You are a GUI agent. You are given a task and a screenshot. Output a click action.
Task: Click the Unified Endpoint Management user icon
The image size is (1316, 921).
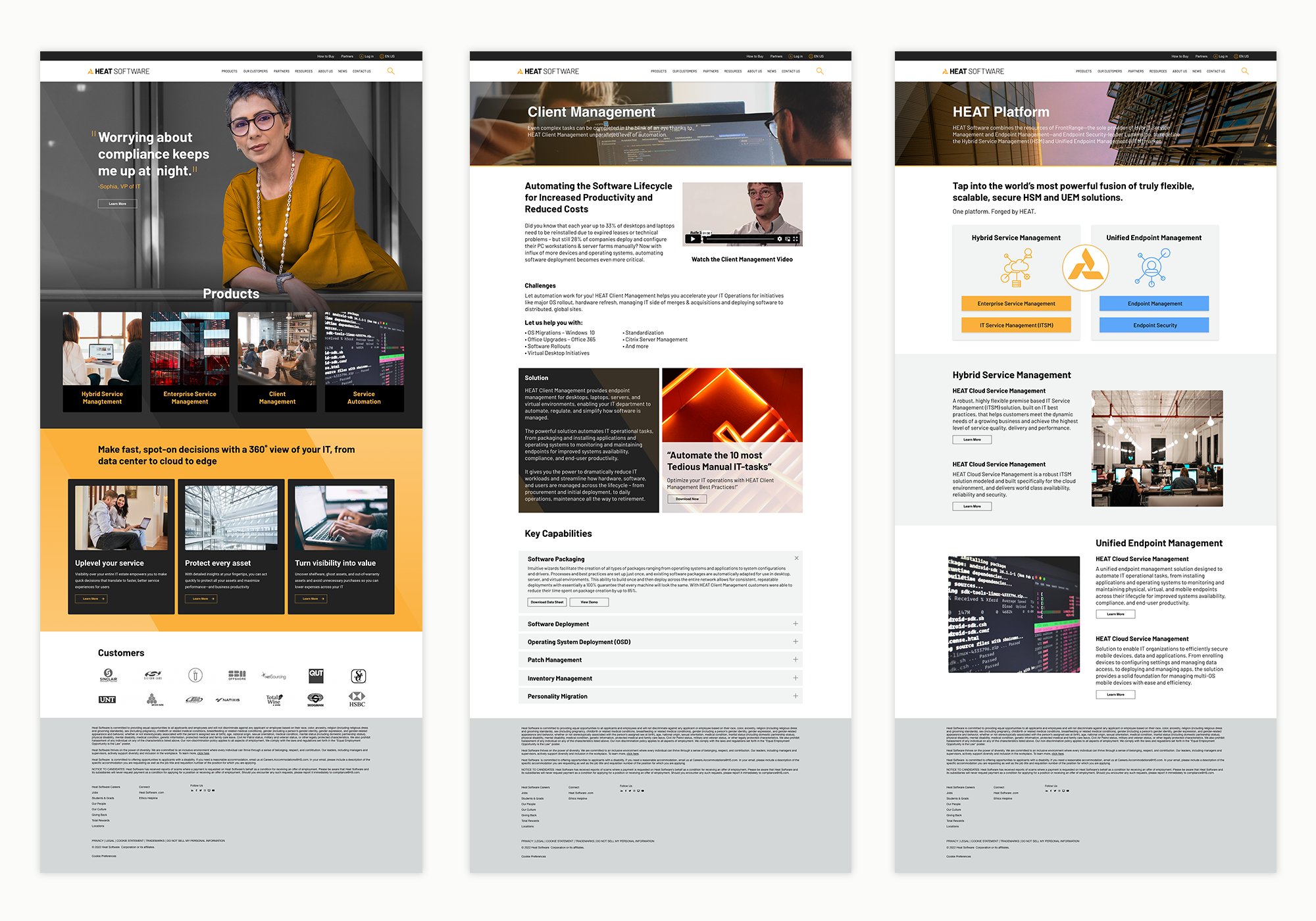[1153, 268]
